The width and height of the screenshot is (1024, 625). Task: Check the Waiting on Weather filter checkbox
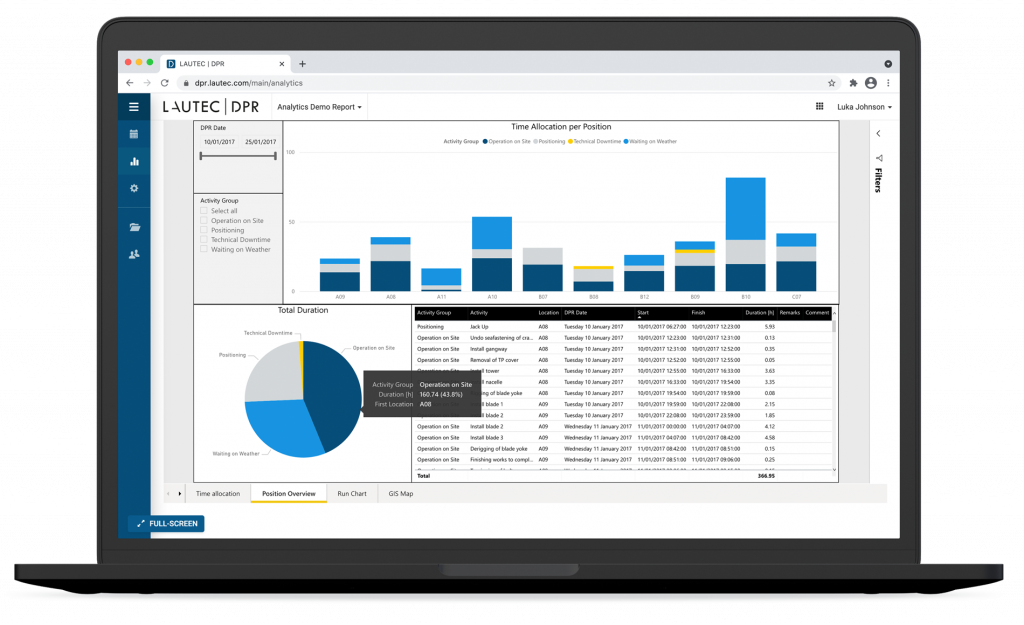click(202, 249)
